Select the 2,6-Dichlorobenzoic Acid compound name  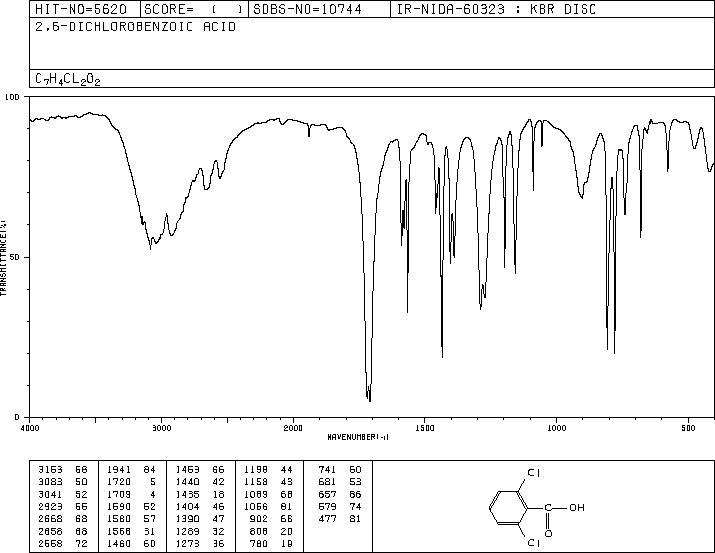click(135, 27)
